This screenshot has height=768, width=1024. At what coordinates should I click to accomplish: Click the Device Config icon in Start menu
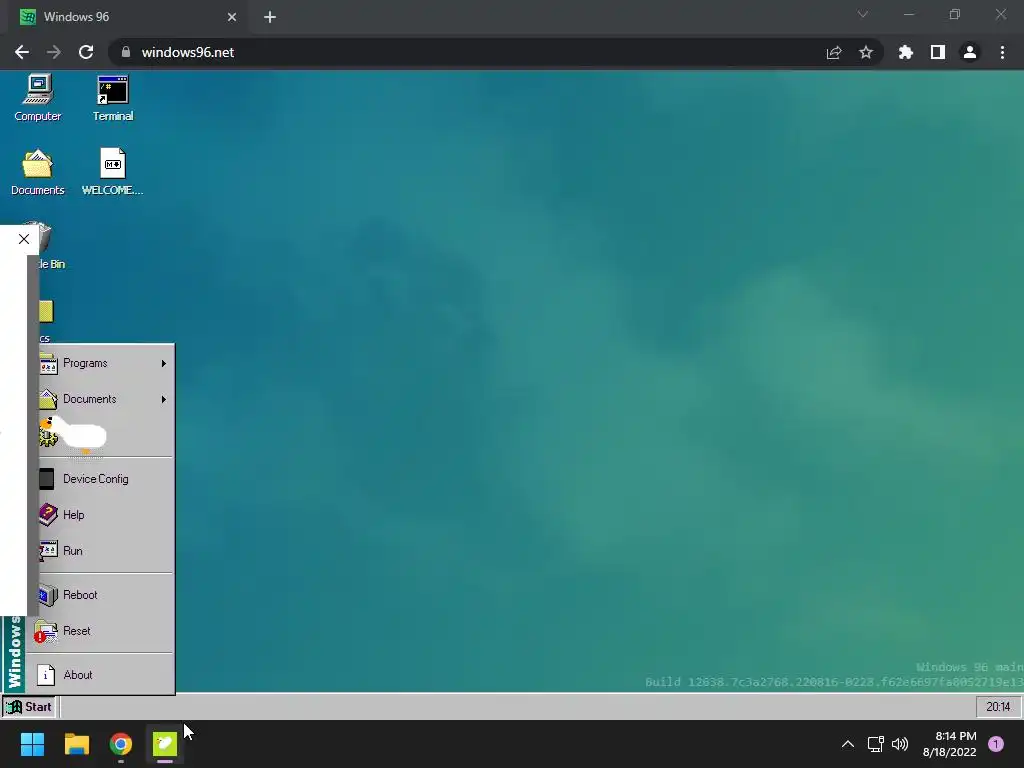[x=46, y=479]
